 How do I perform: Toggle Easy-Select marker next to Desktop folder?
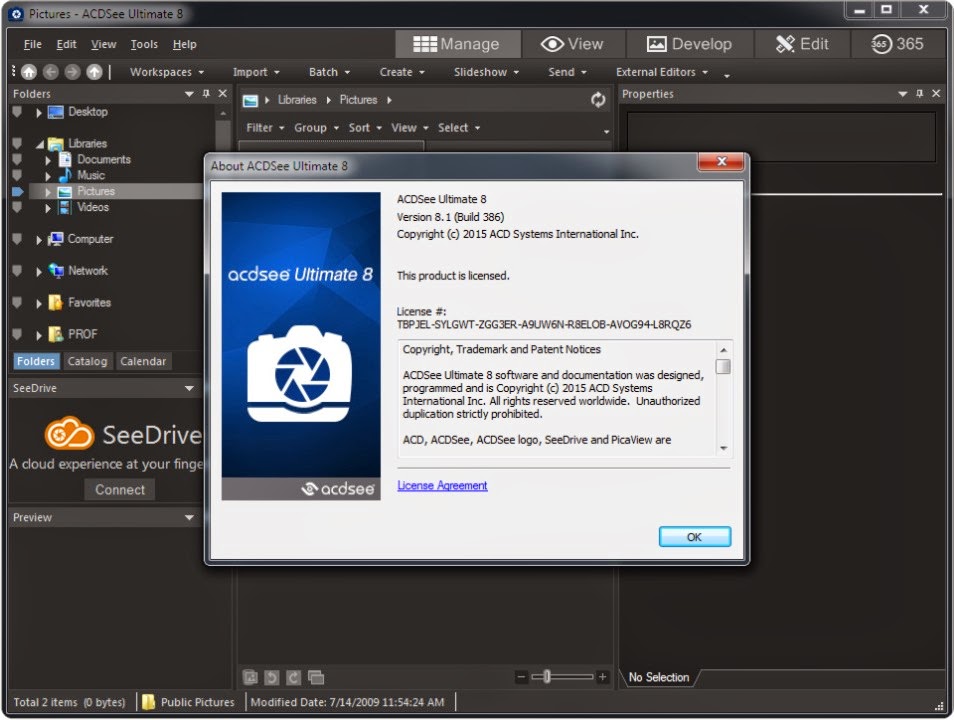pos(17,112)
